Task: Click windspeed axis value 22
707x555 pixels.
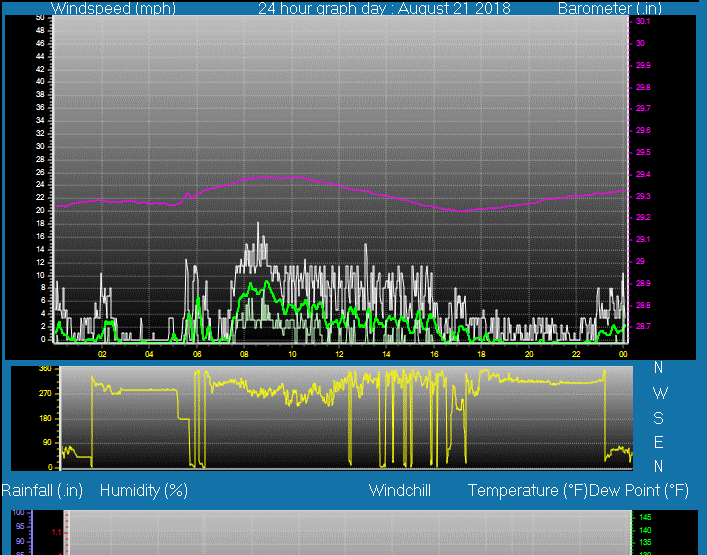Action: [40, 197]
